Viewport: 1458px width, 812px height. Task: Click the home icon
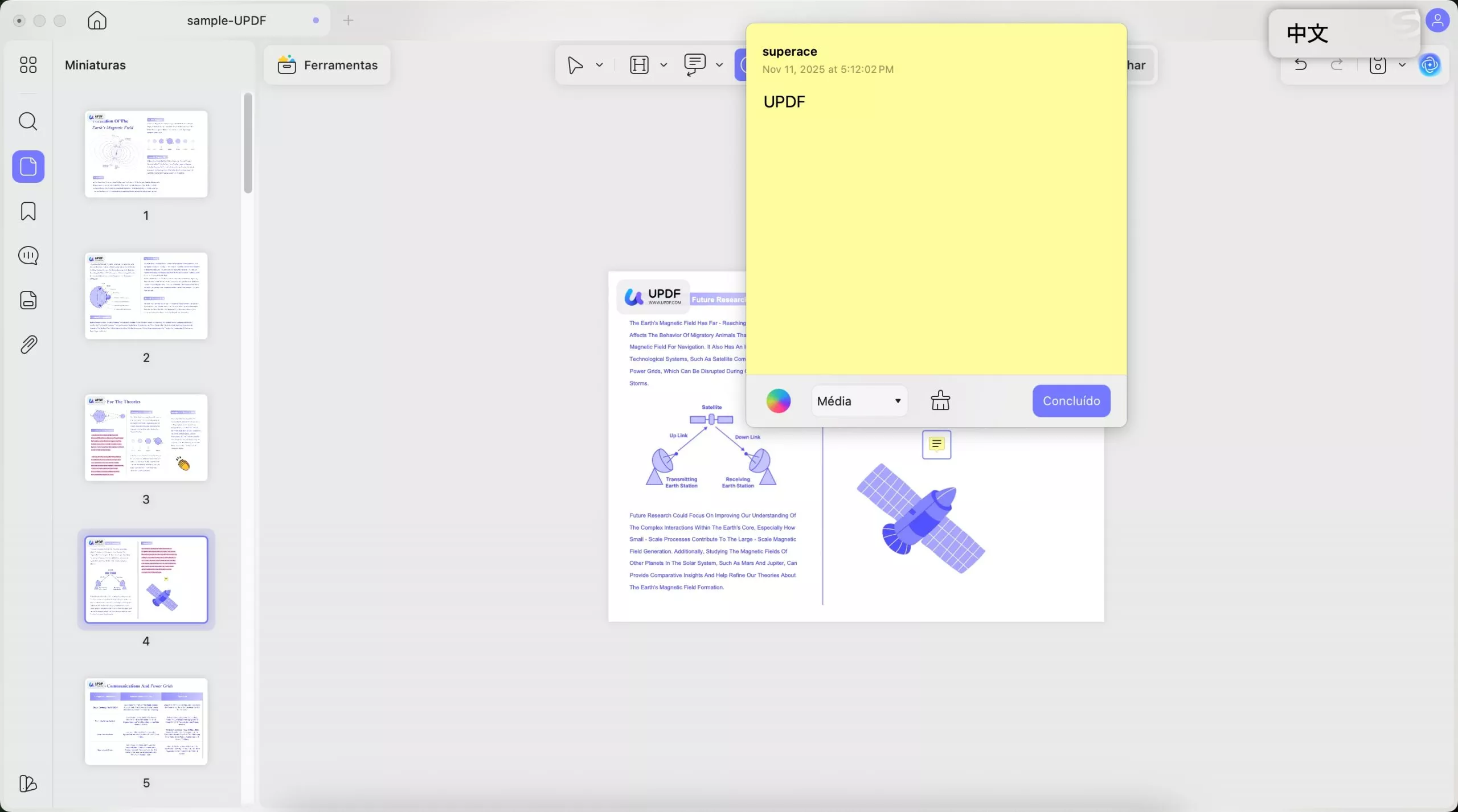(97, 20)
